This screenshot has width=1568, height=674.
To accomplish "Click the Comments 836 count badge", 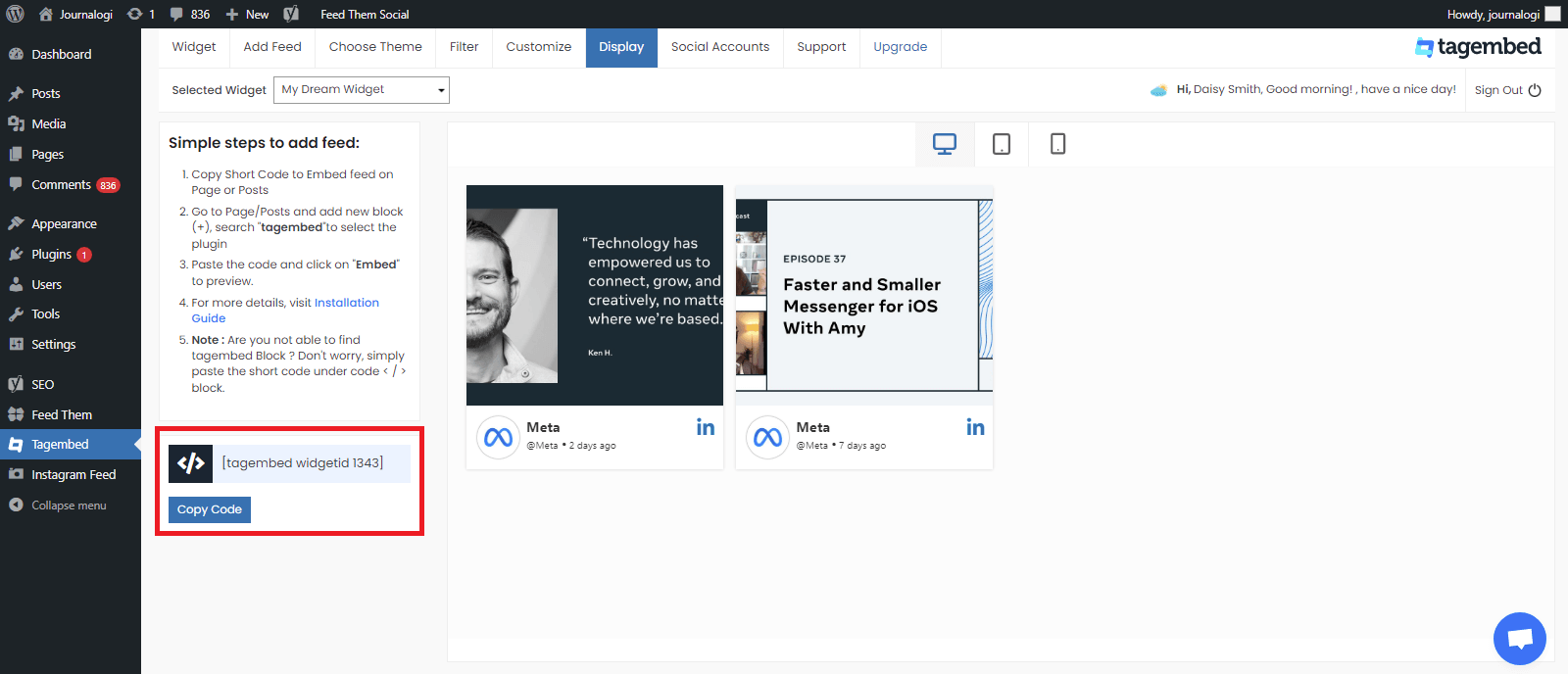I will coord(108,185).
